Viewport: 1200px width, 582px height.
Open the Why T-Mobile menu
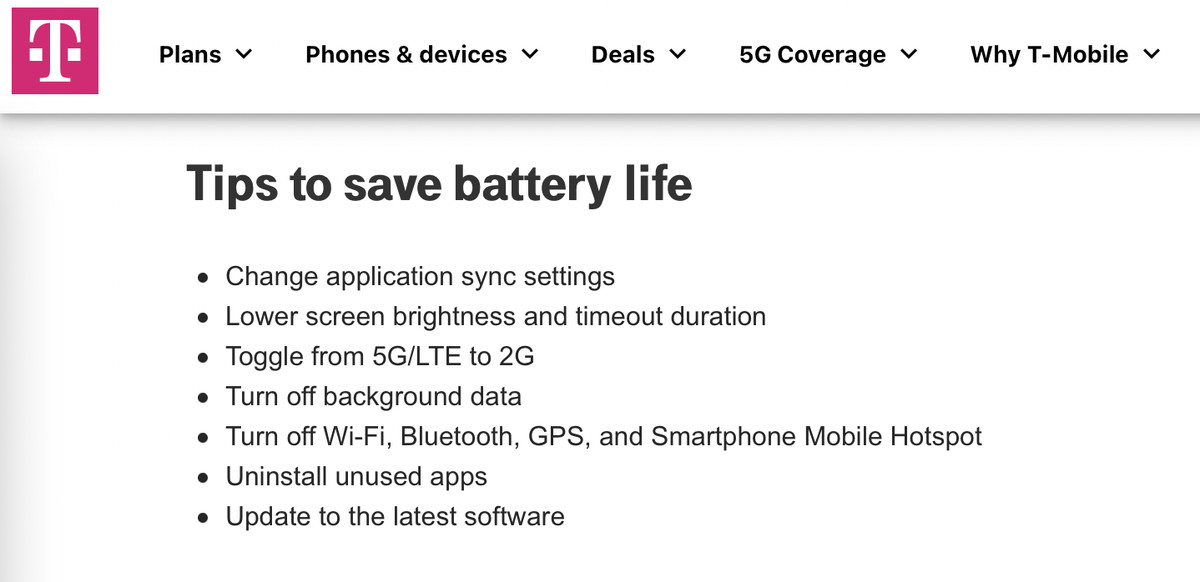click(1065, 54)
